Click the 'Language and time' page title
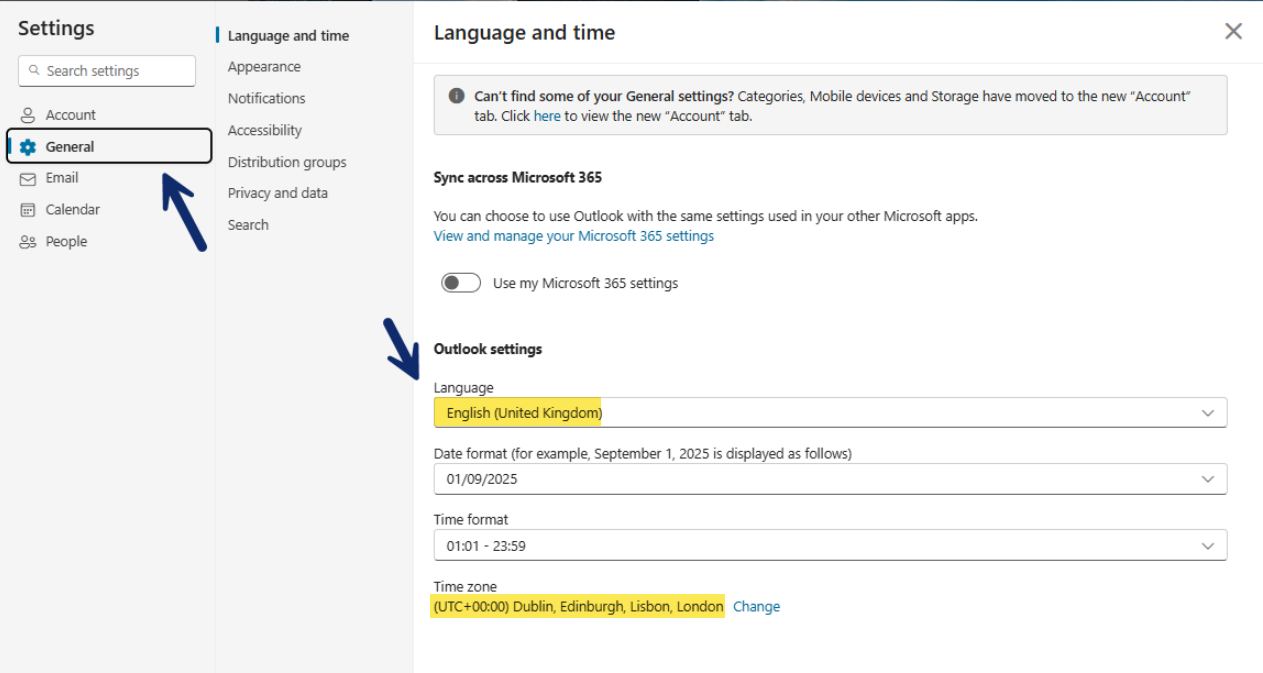 click(x=524, y=33)
